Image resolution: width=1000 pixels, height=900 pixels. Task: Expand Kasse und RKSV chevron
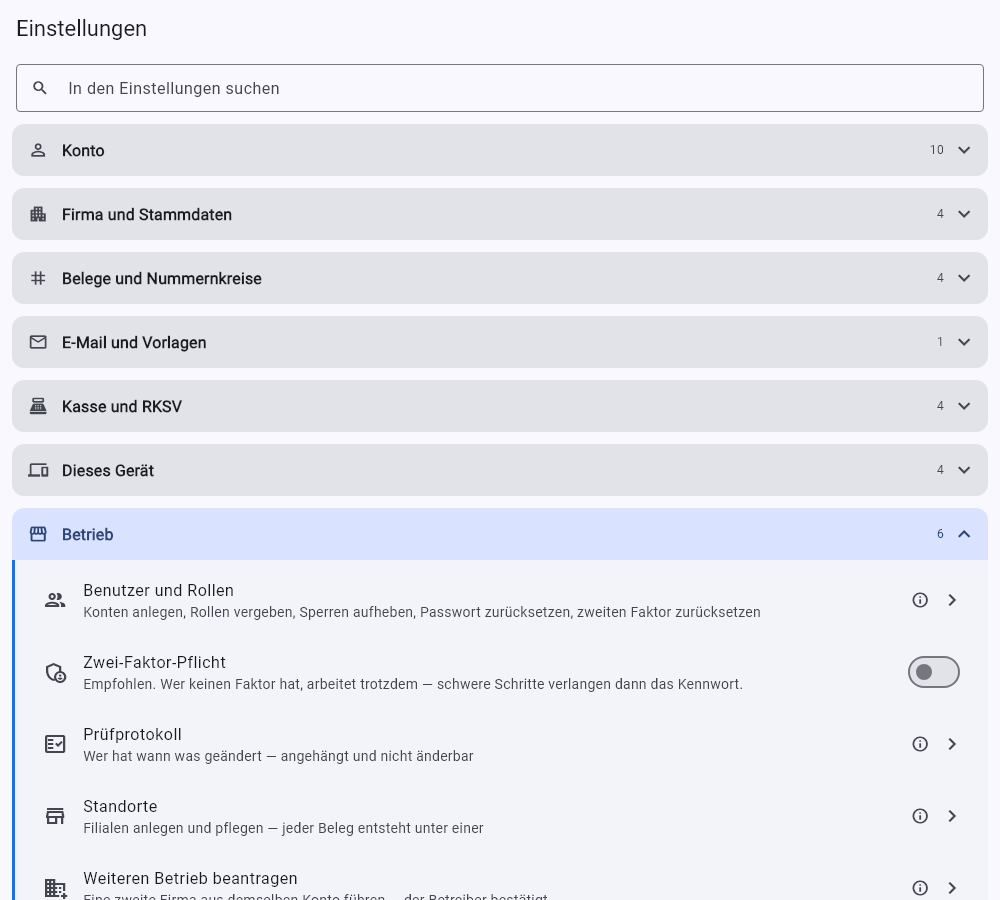(x=964, y=406)
